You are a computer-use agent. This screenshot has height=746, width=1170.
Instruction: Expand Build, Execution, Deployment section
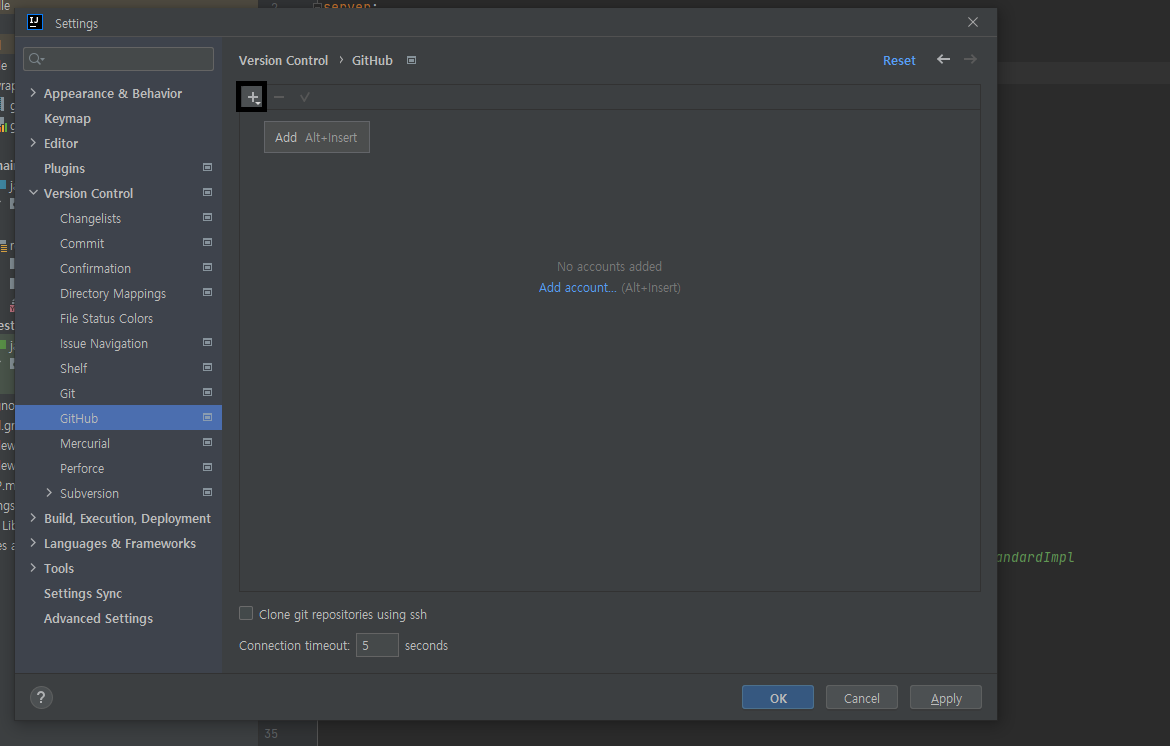tap(33, 518)
